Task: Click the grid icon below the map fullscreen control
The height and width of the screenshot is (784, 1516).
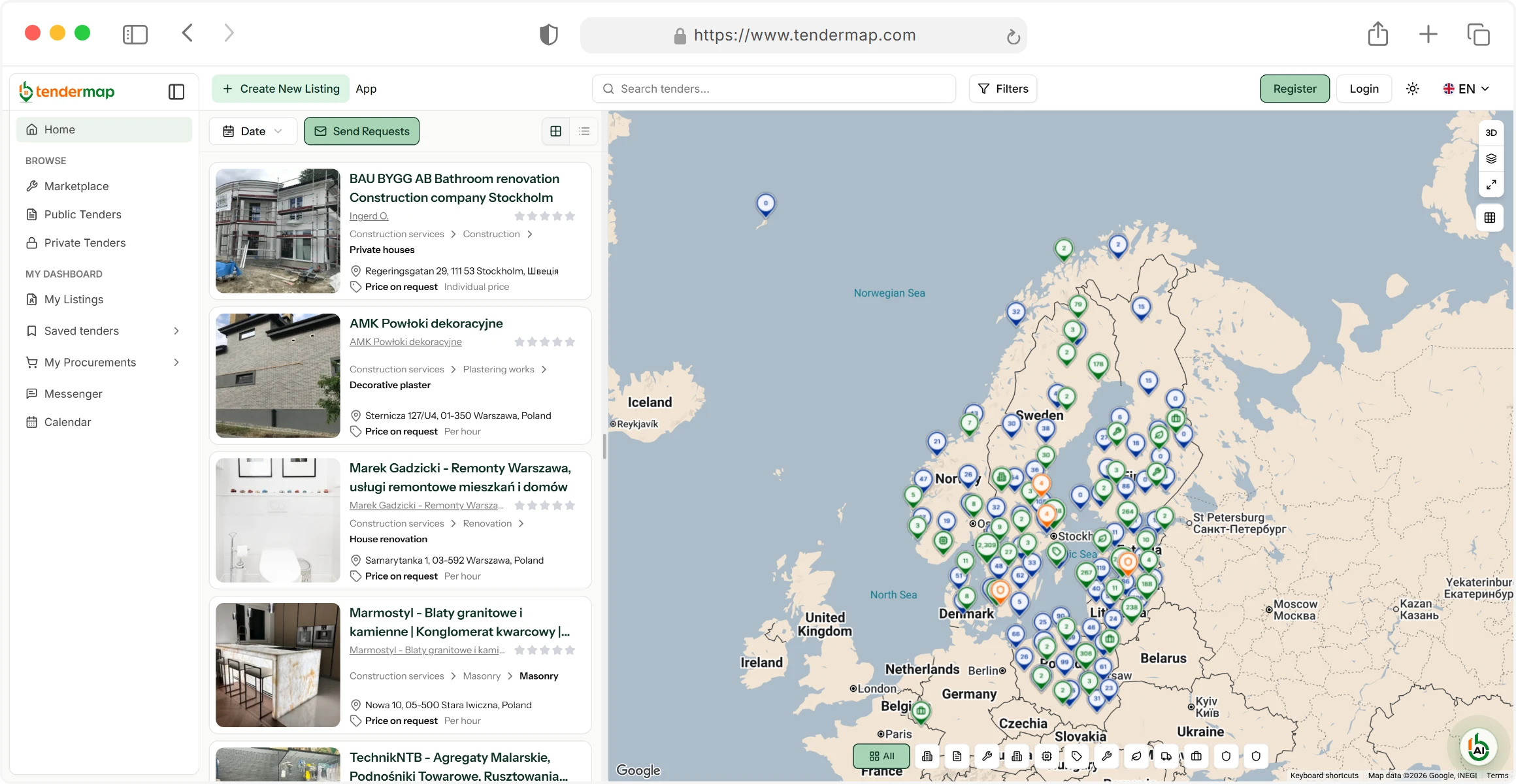Action: click(1490, 218)
